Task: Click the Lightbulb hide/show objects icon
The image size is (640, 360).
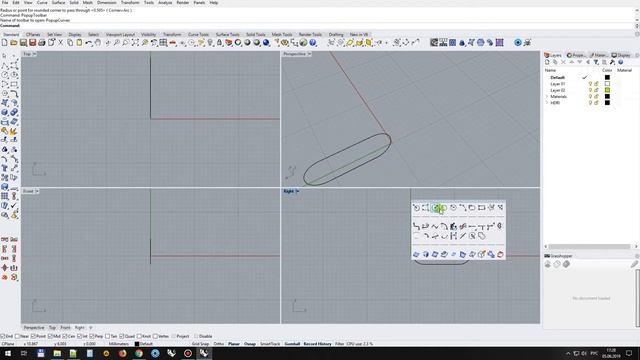Action: [x=210, y=42]
